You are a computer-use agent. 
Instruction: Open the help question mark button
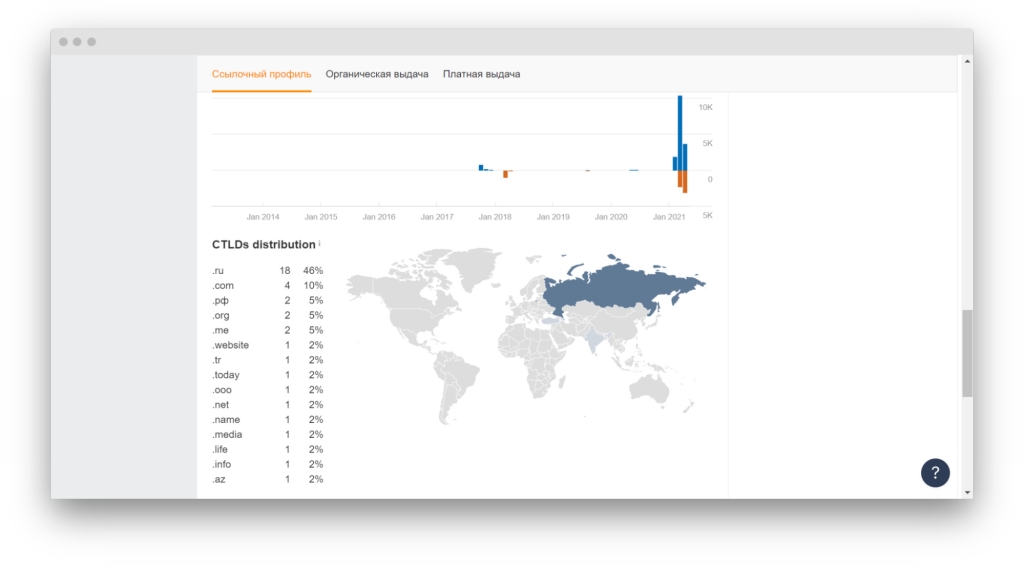point(935,473)
